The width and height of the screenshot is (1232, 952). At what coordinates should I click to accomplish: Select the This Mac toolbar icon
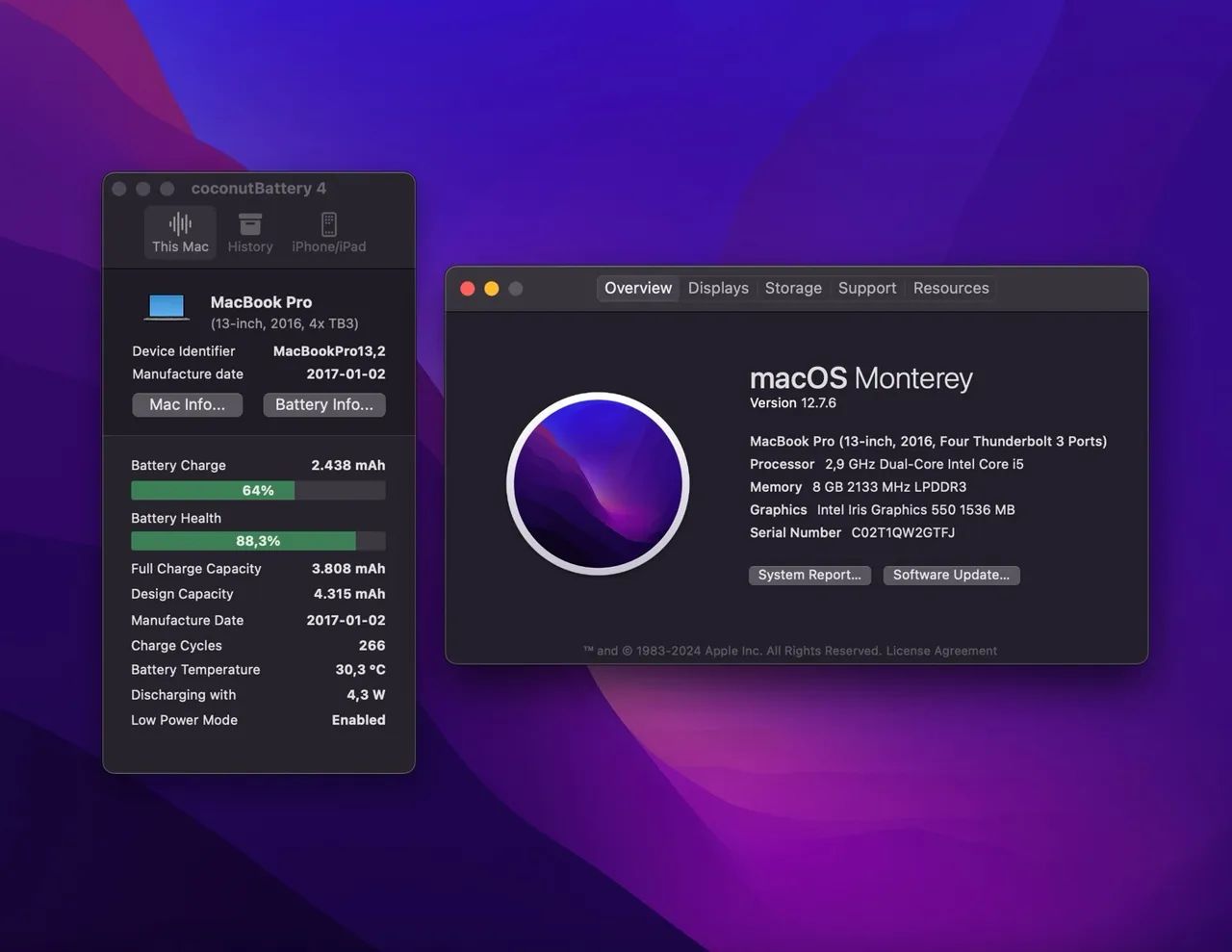point(180,233)
